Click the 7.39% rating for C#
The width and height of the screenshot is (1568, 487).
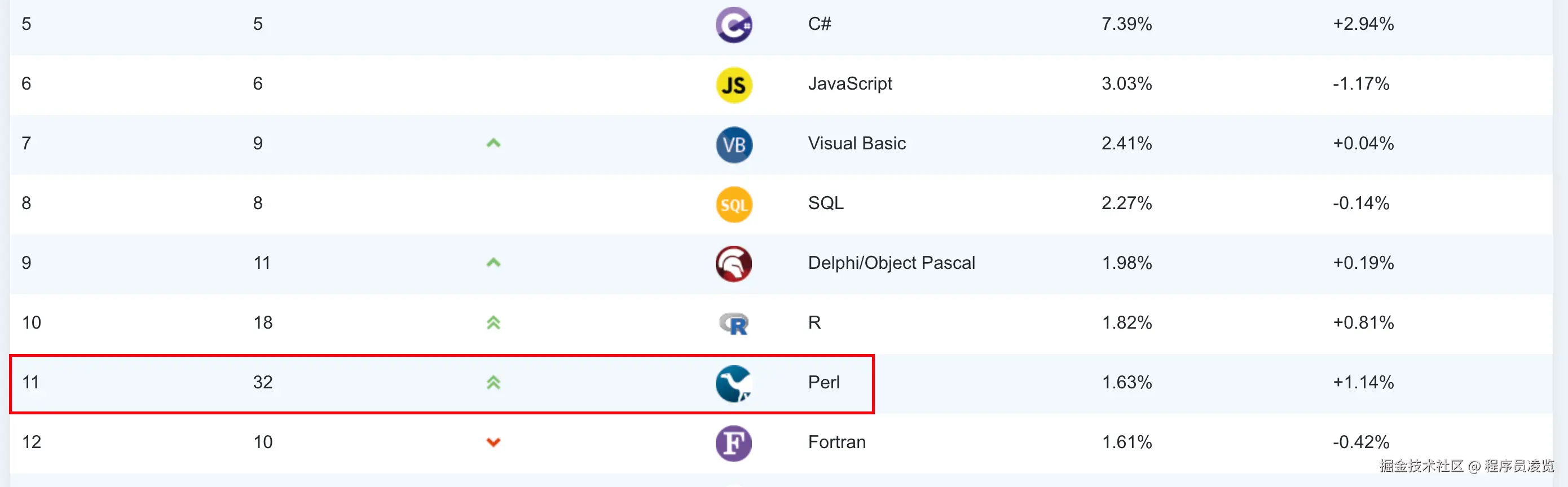tap(1126, 24)
